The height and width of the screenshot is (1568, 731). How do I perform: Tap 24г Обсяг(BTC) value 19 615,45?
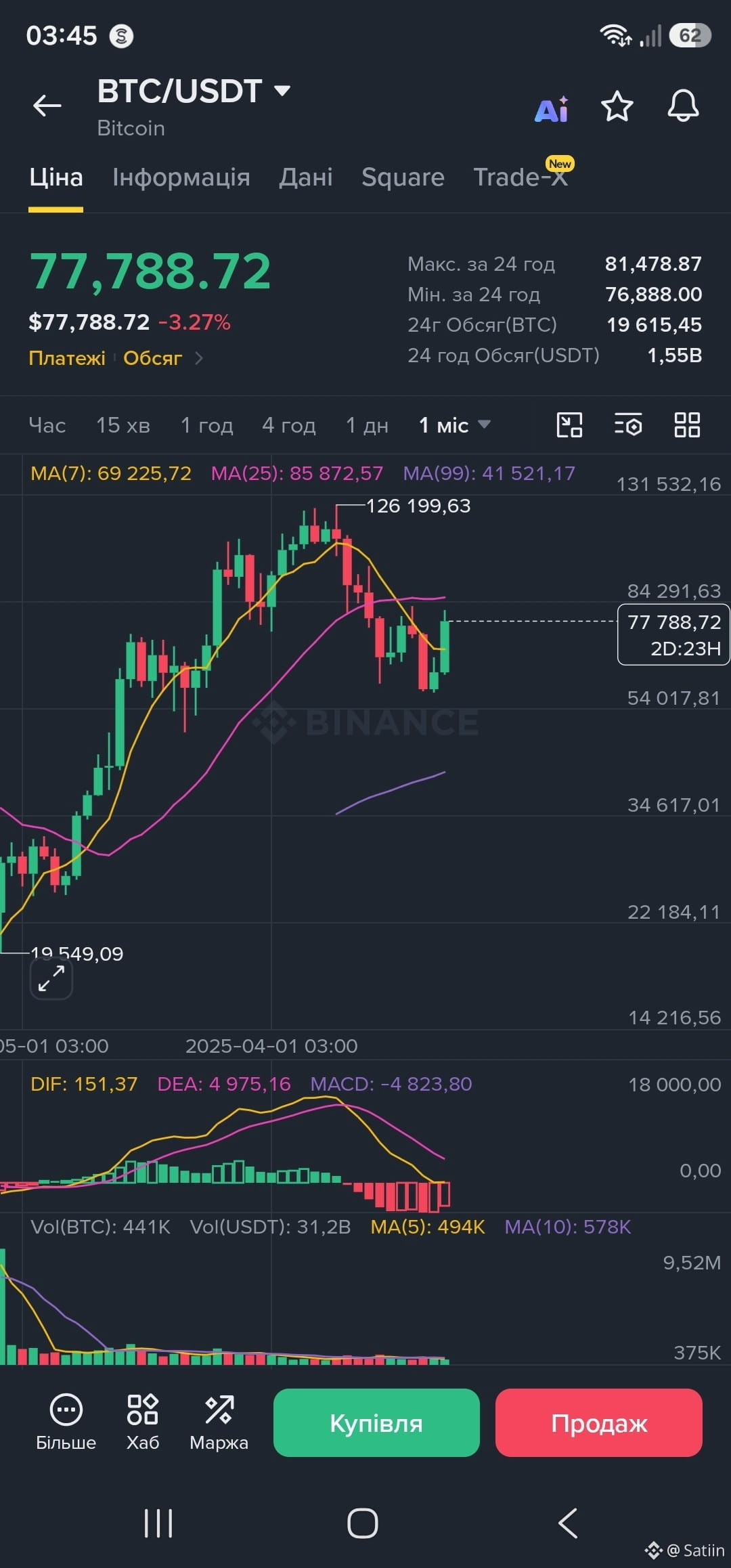pyautogui.click(x=654, y=325)
